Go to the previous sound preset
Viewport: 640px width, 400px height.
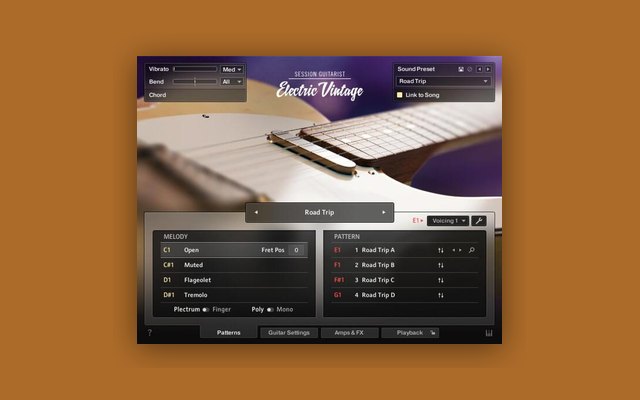(480, 69)
